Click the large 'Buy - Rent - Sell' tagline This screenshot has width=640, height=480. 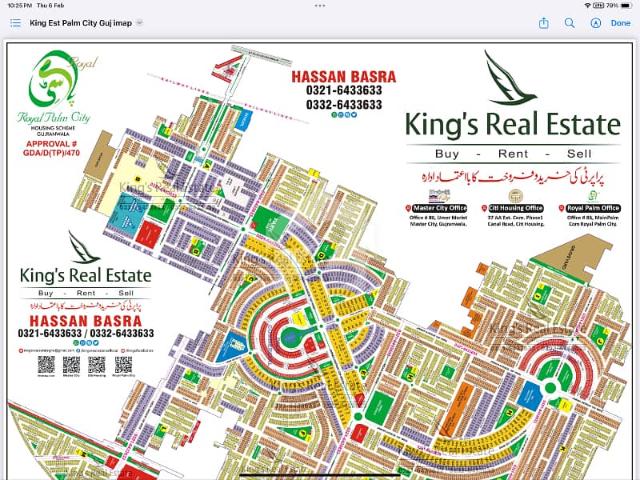(x=513, y=154)
